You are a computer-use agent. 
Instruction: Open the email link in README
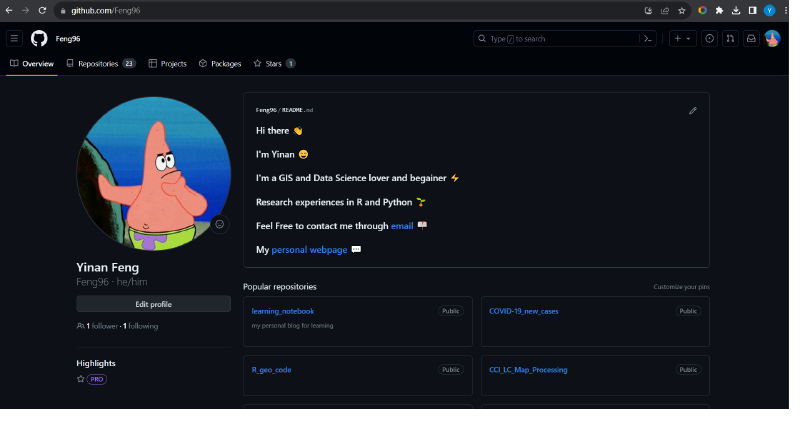coord(402,226)
